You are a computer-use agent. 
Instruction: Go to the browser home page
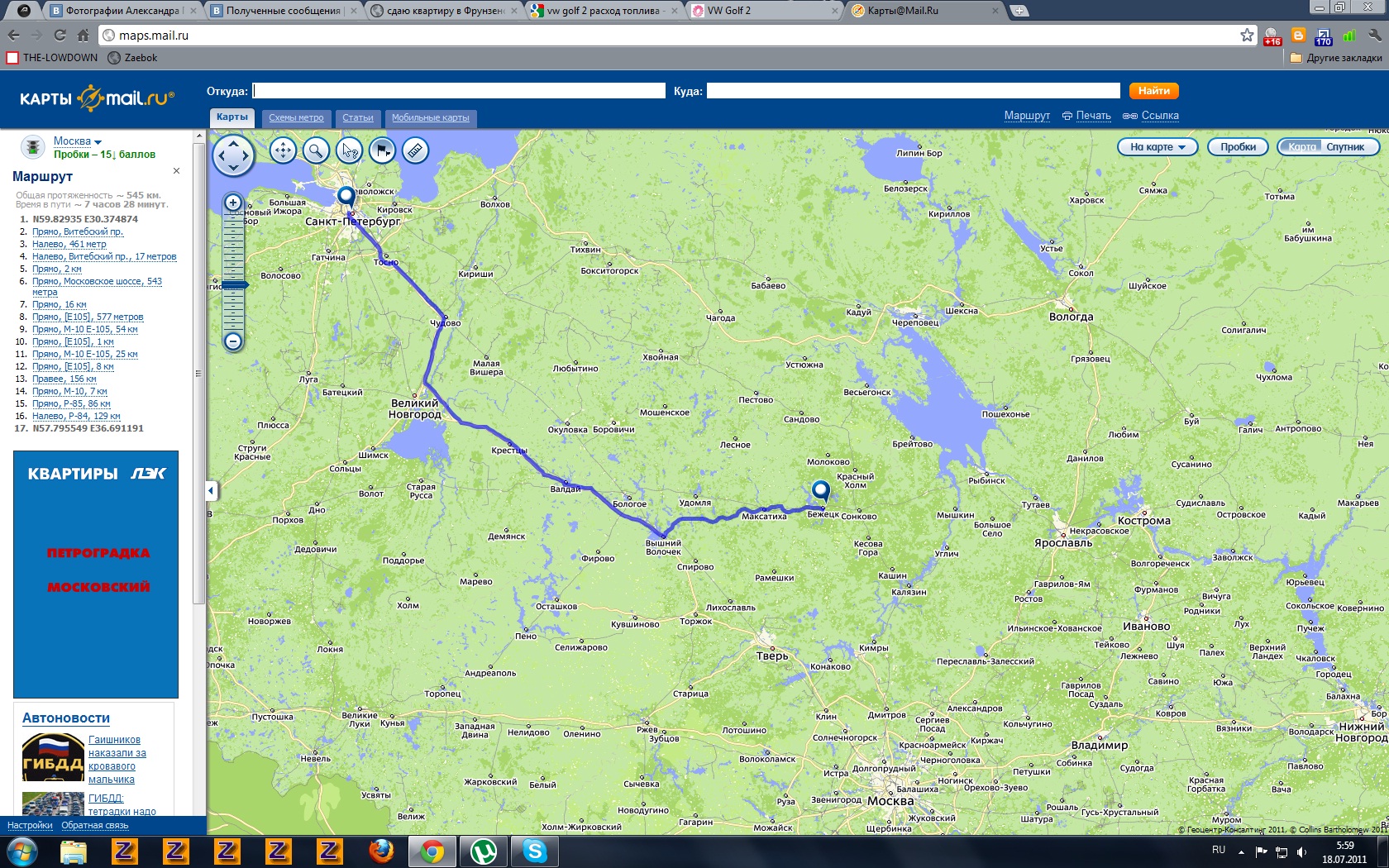[x=83, y=36]
